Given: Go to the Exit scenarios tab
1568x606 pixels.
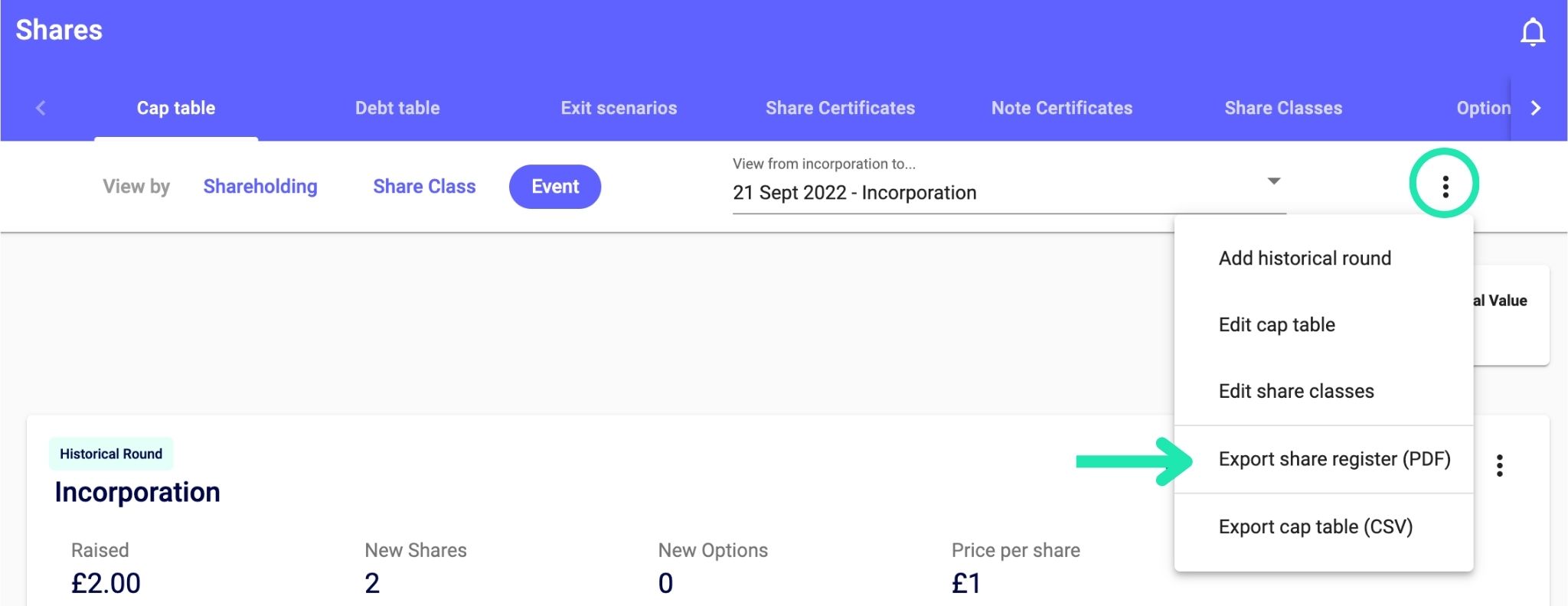Looking at the screenshot, I should pyautogui.click(x=619, y=108).
